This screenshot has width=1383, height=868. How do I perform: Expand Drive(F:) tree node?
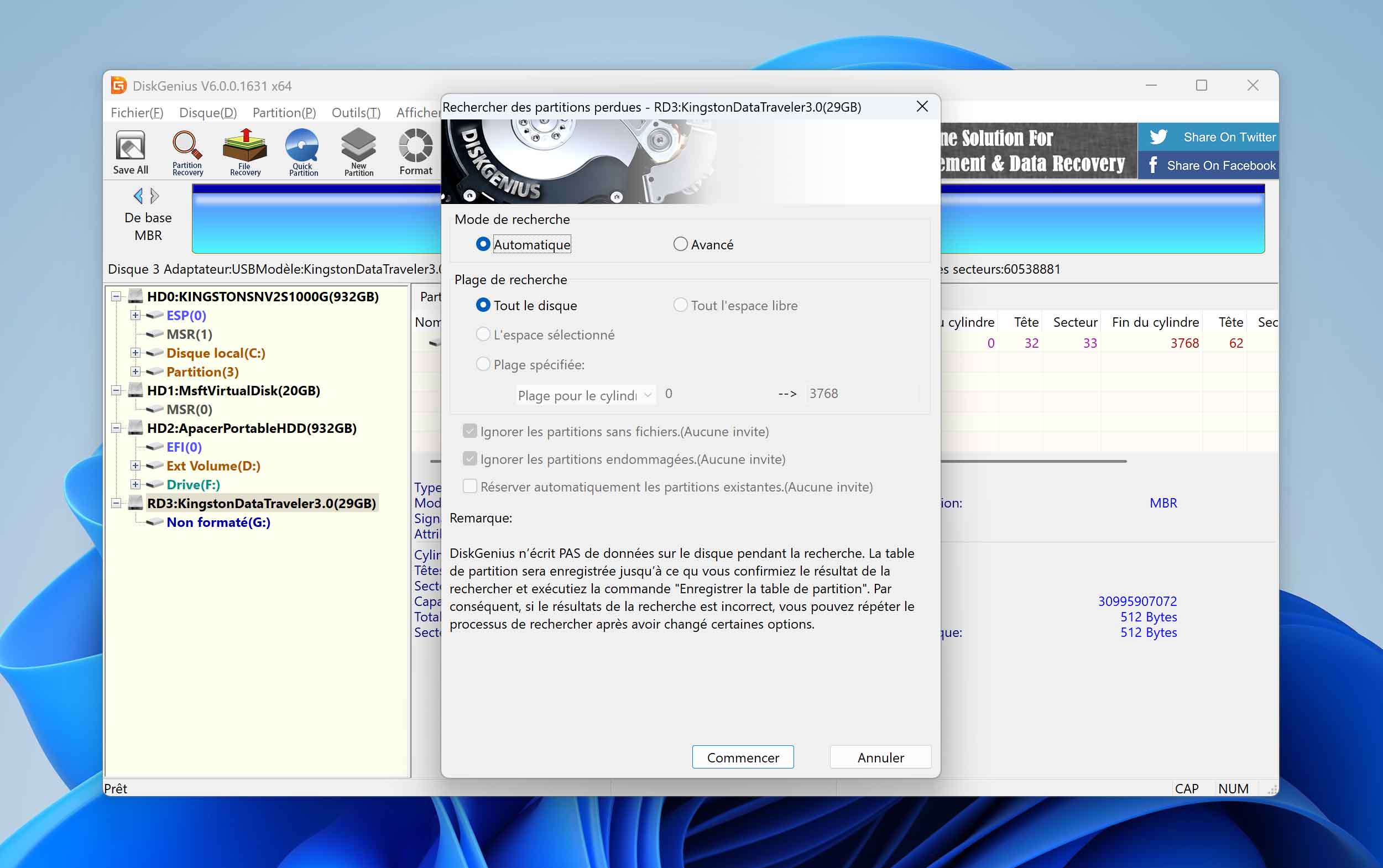135,484
